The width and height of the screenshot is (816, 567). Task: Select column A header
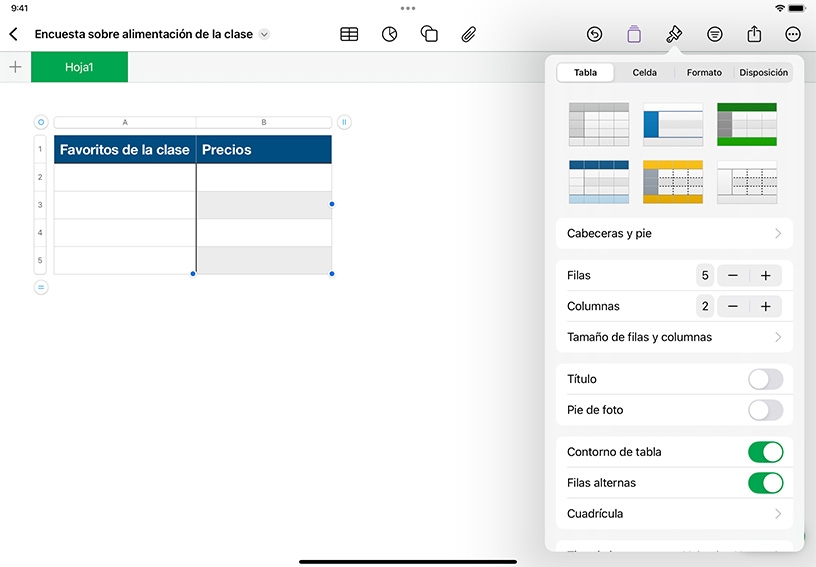point(125,122)
